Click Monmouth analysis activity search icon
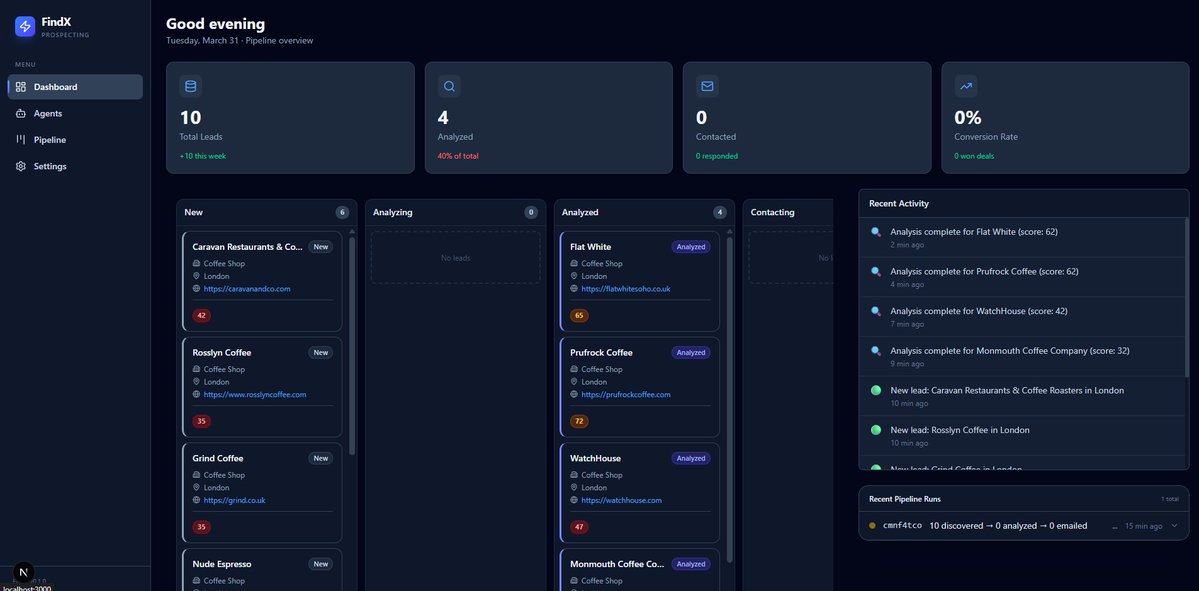The image size is (1199, 591). coord(876,351)
